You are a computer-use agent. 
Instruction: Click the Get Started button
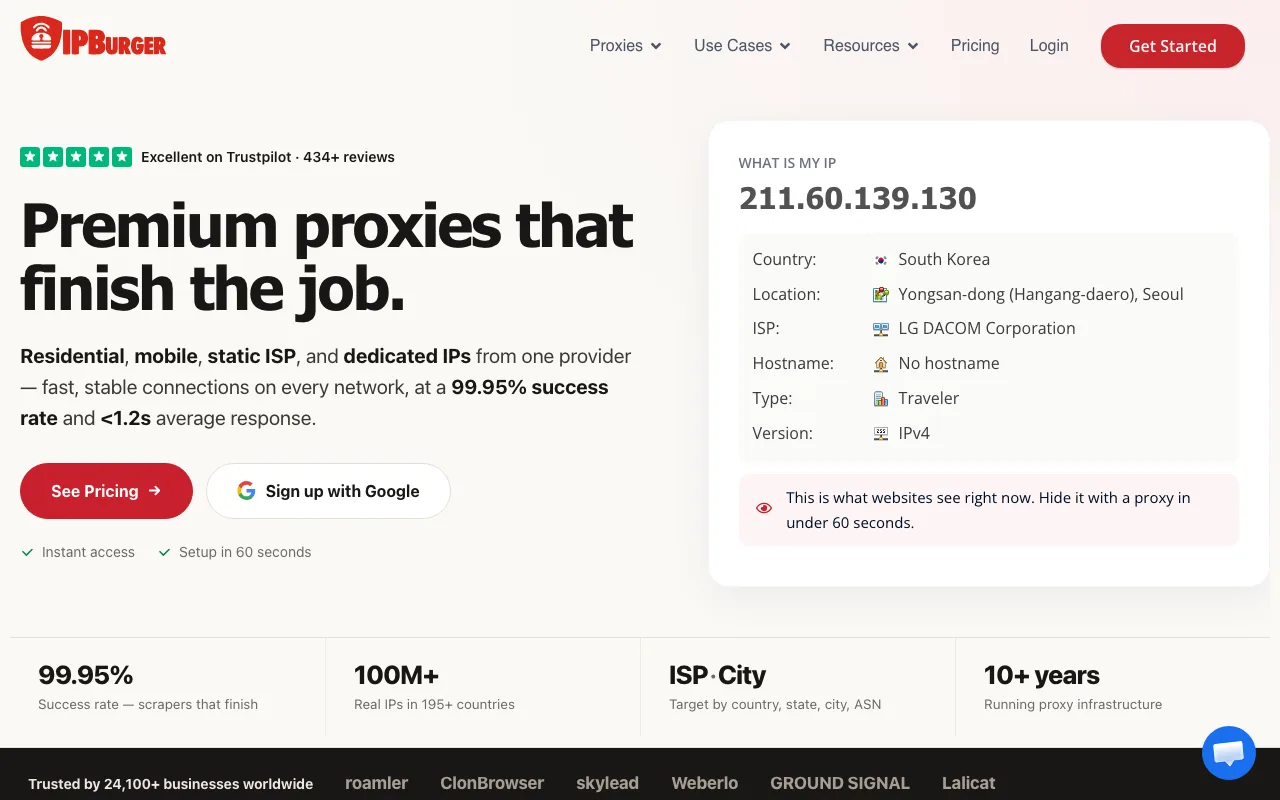coord(1173,46)
